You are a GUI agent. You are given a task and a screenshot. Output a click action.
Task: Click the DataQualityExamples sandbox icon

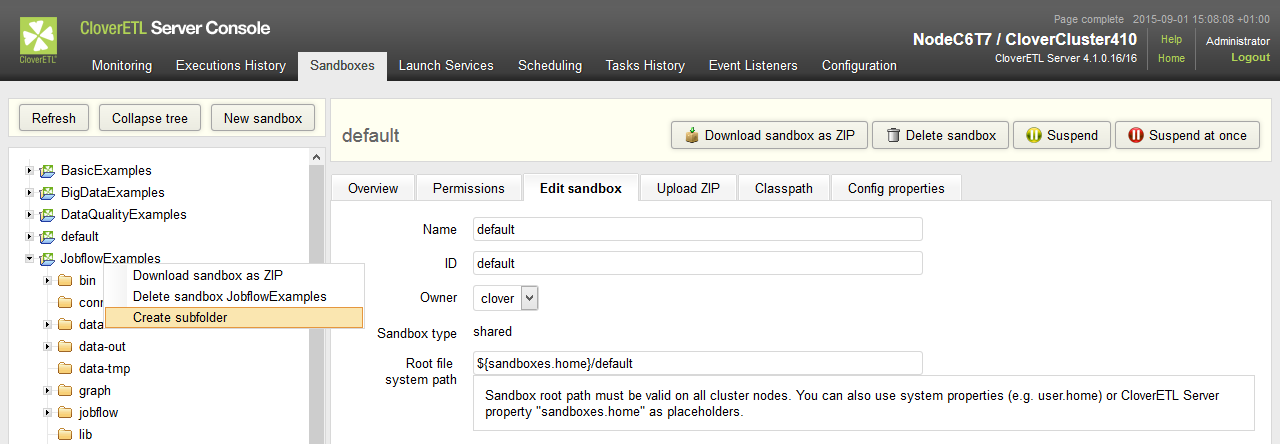click(x=47, y=215)
